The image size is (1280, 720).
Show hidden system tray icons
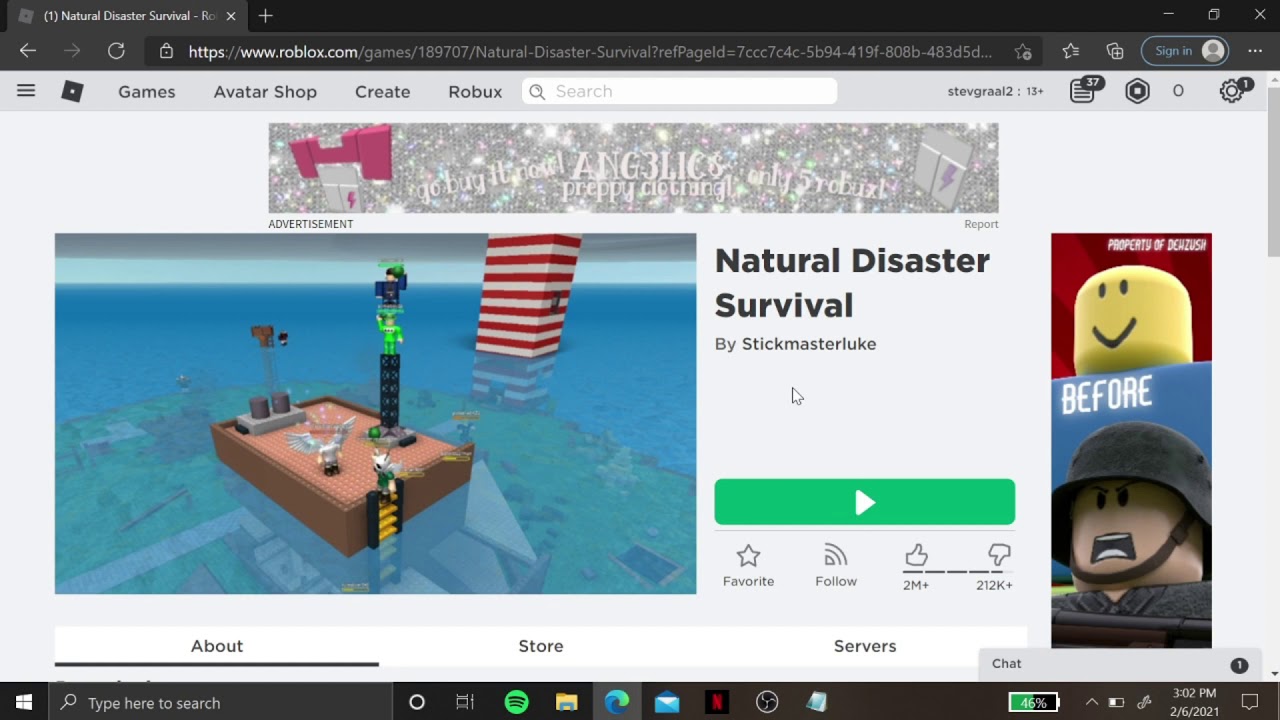(x=1092, y=703)
